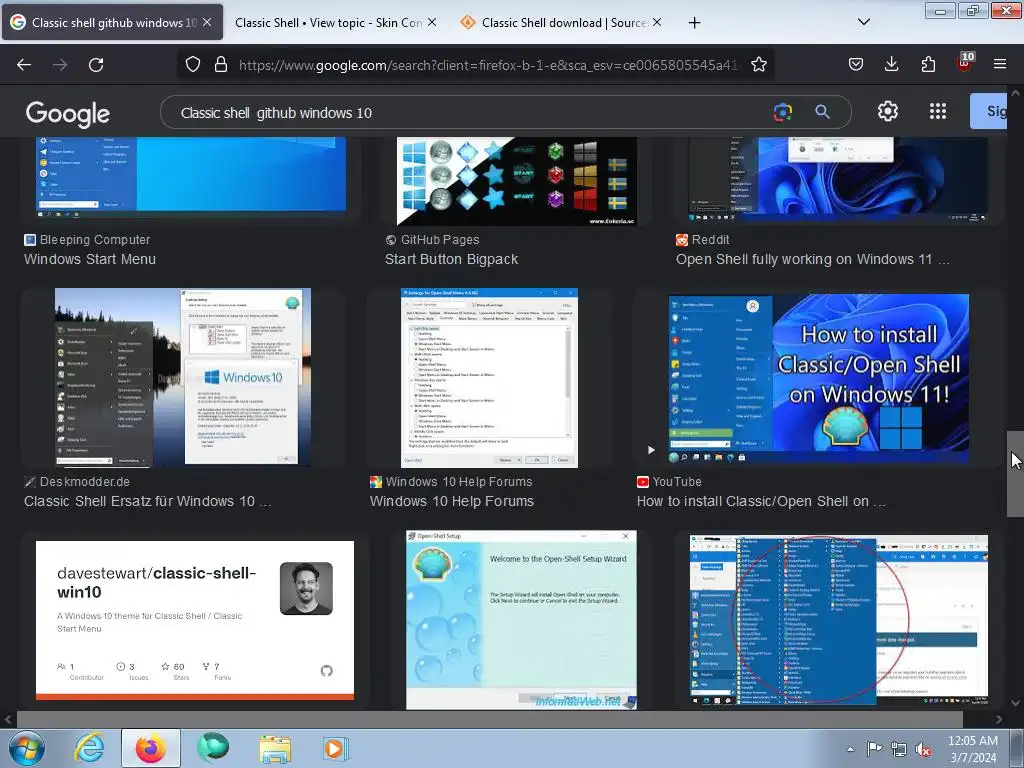Open davestewart/classic-shell-win10 GitHub card image
Screen dimensions: 1024x768
click(195, 620)
